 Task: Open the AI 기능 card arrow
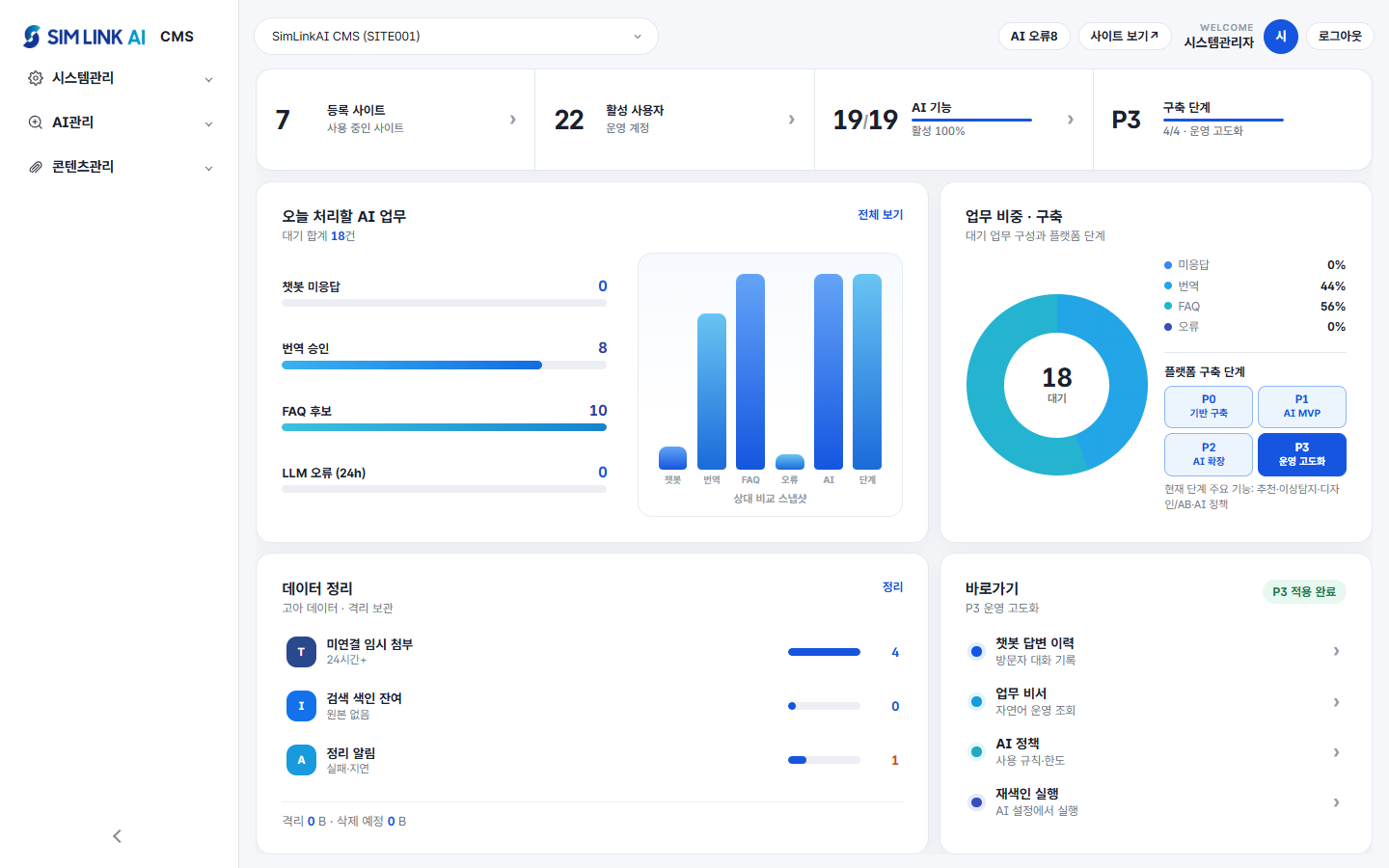(1071, 120)
